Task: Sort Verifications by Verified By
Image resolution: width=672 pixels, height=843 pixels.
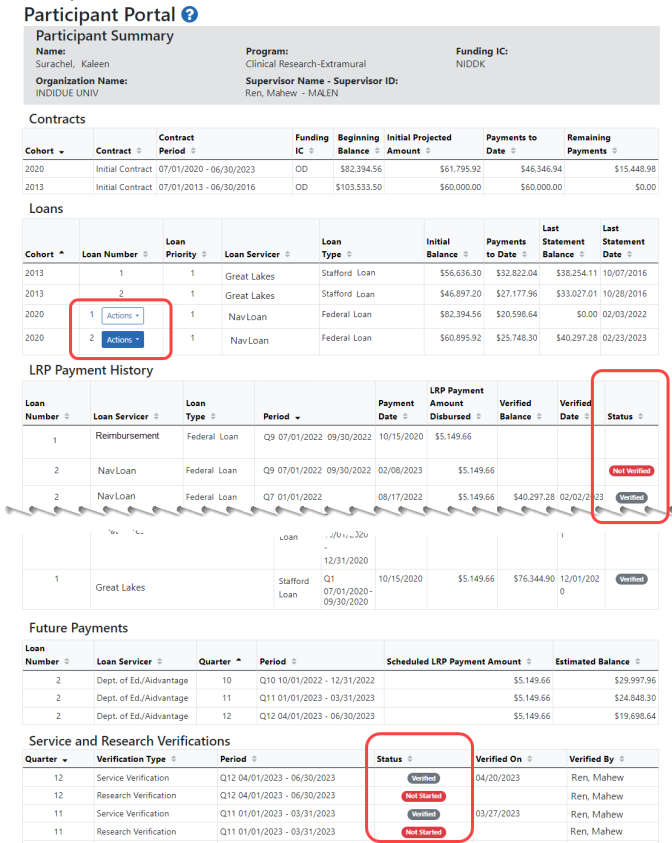Action: tap(597, 759)
